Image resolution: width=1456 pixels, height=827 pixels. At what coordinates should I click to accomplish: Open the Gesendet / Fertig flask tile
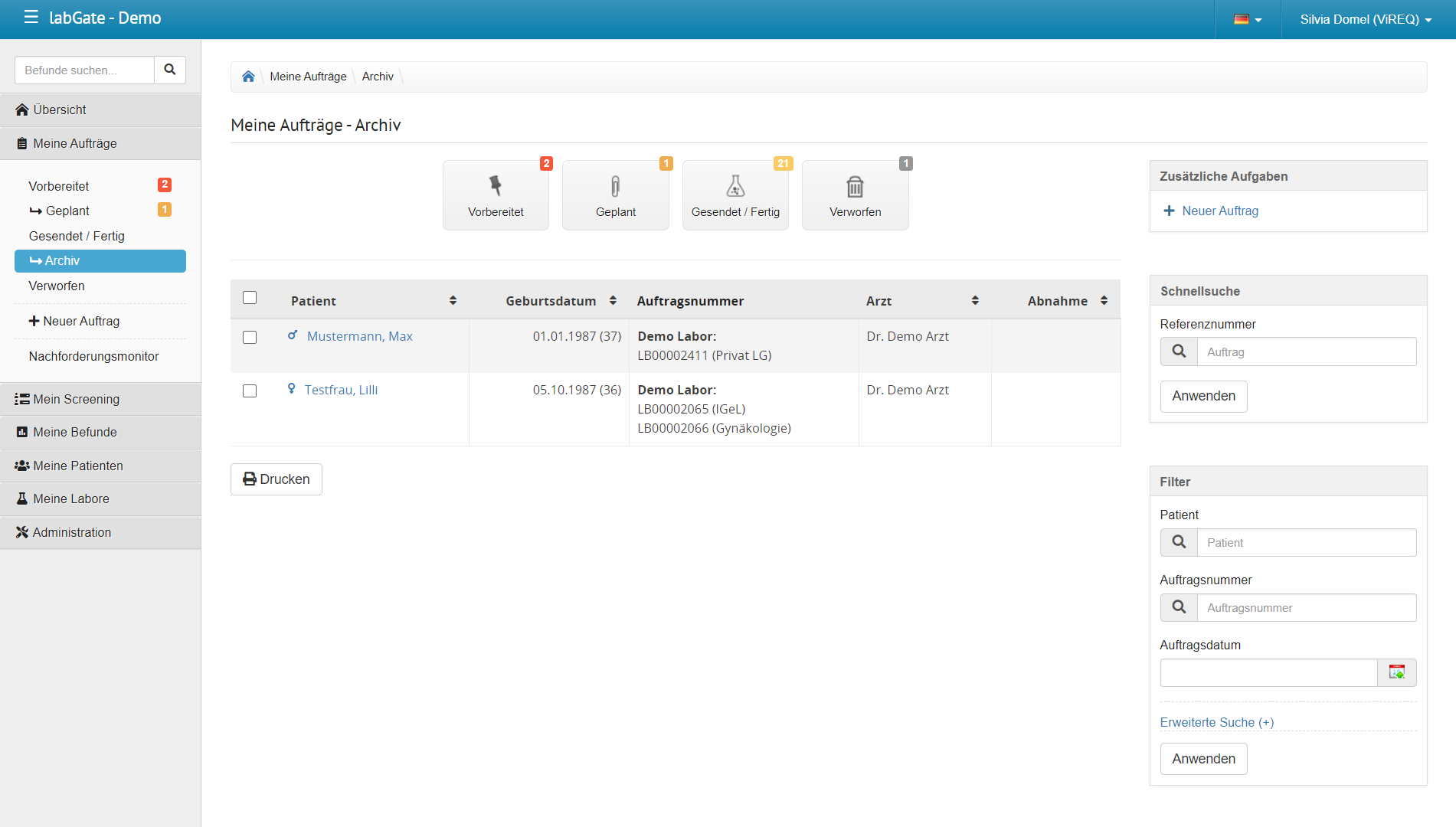pyautogui.click(x=735, y=195)
